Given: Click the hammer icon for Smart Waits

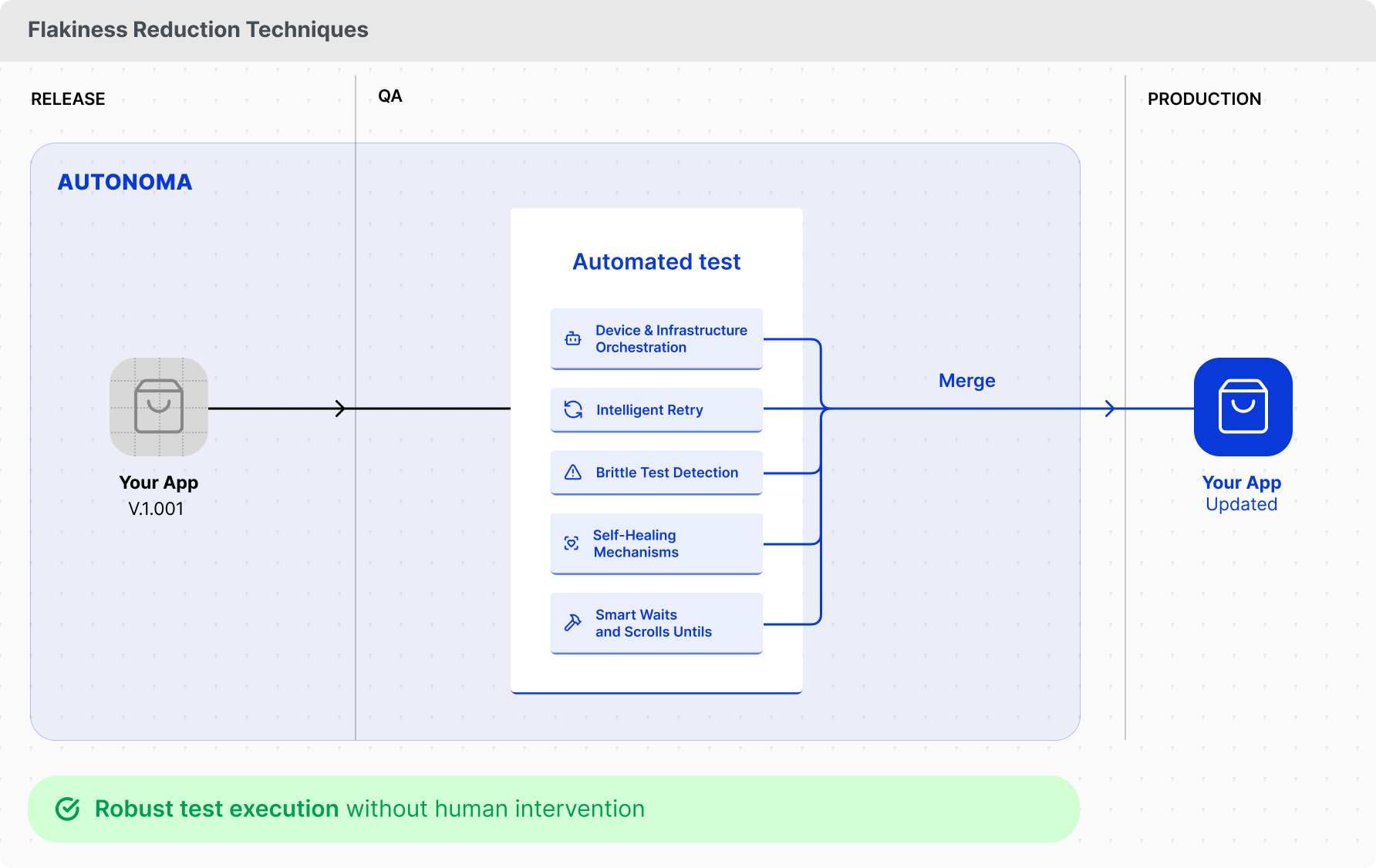Looking at the screenshot, I should coord(573,623).
